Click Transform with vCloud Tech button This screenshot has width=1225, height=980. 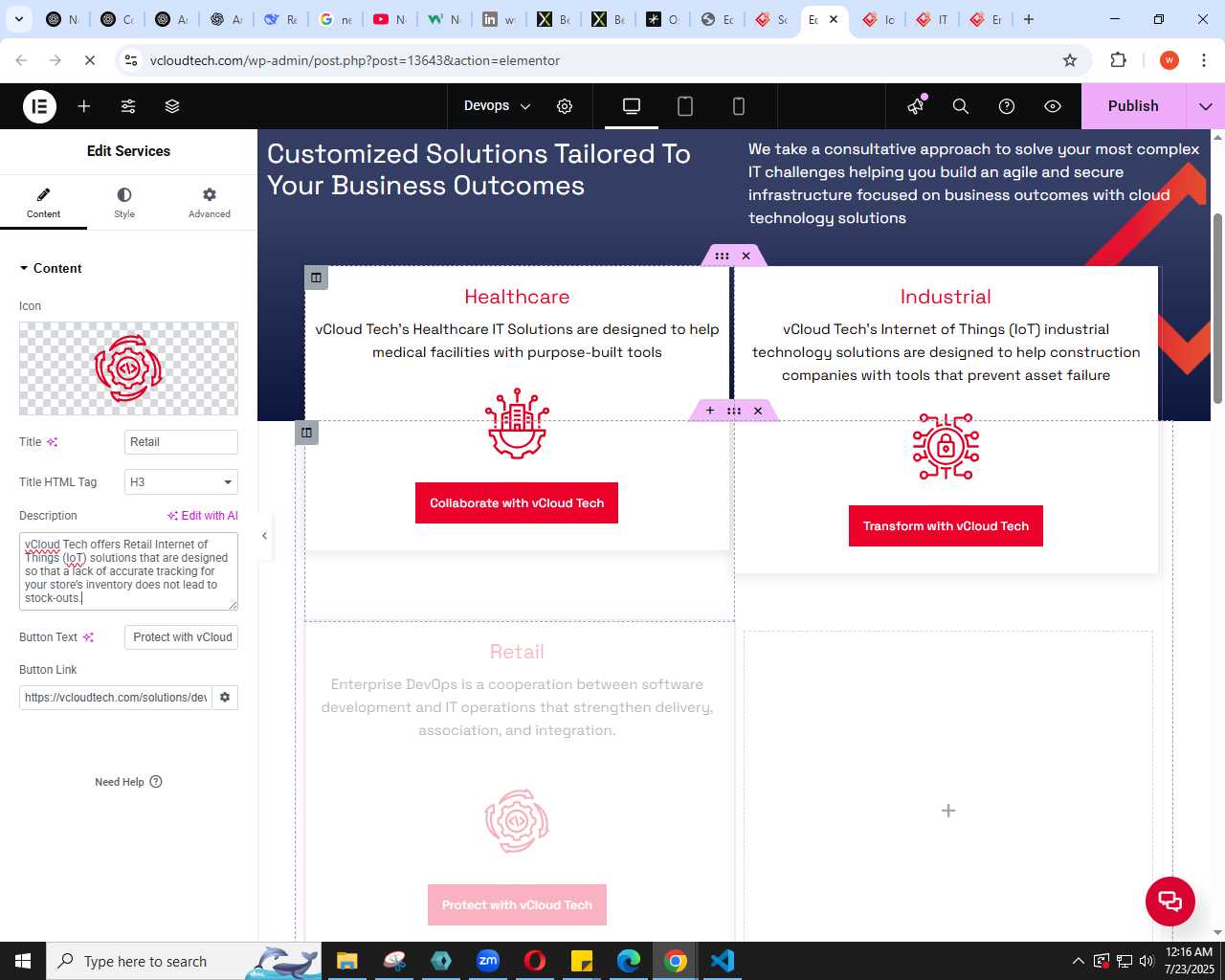click(946, 526)
